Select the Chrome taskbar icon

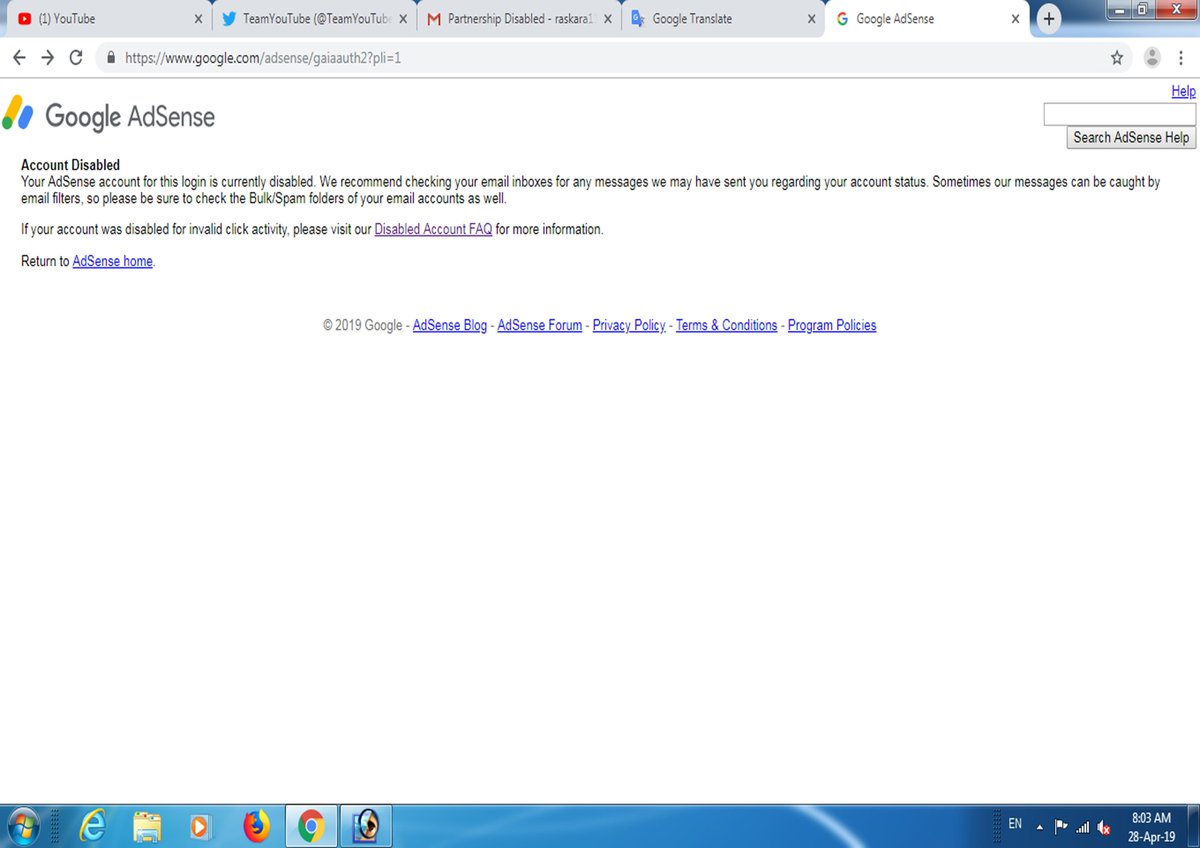311,826
